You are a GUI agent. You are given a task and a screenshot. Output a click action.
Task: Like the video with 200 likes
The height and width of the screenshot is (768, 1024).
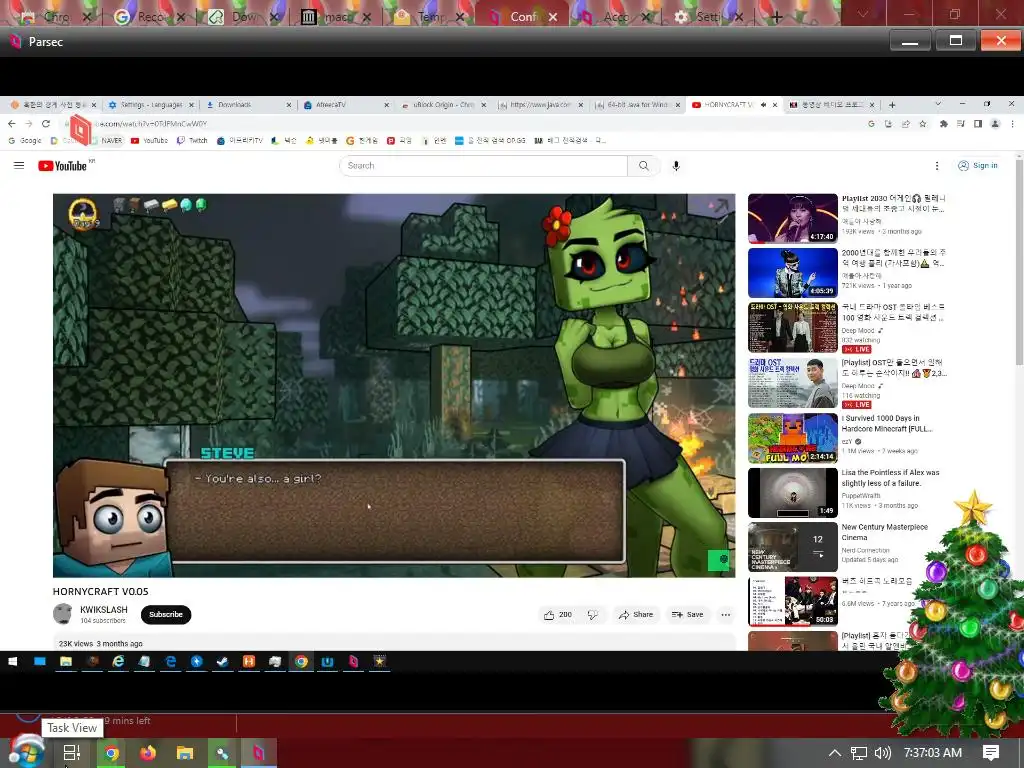(x=556, y=615)
